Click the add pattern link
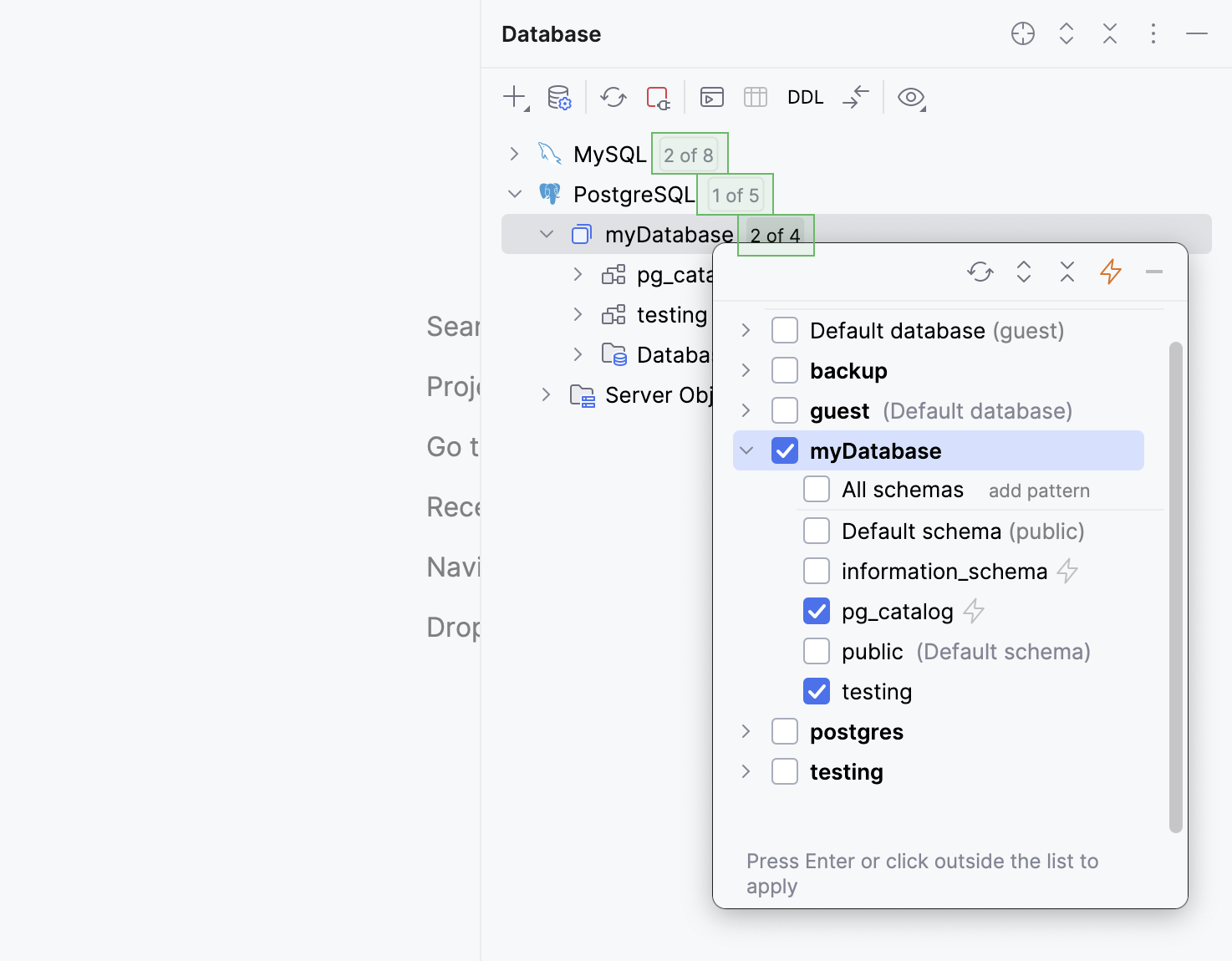This screenshot has width=1232, height=961. pos(1039,491)
